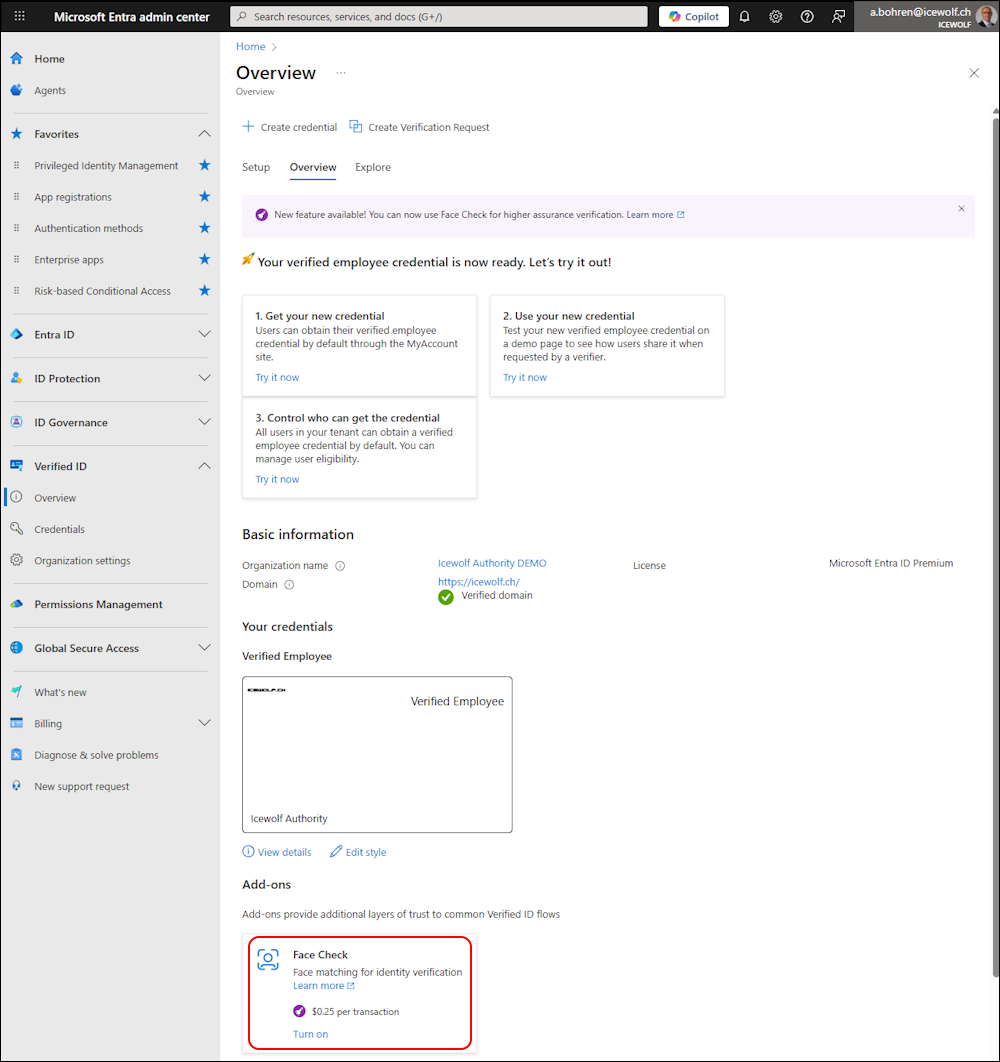Image resolution: width=1000 pixels, height=1062 pixels.
Task: Open https://icewolf.ch/ domain link
Action: [478, 582]
